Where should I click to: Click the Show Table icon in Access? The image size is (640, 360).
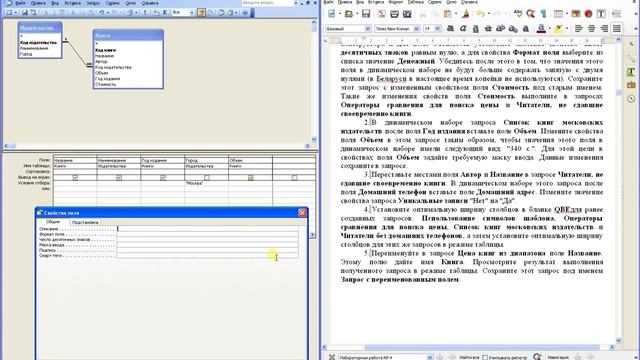point(156,13)
